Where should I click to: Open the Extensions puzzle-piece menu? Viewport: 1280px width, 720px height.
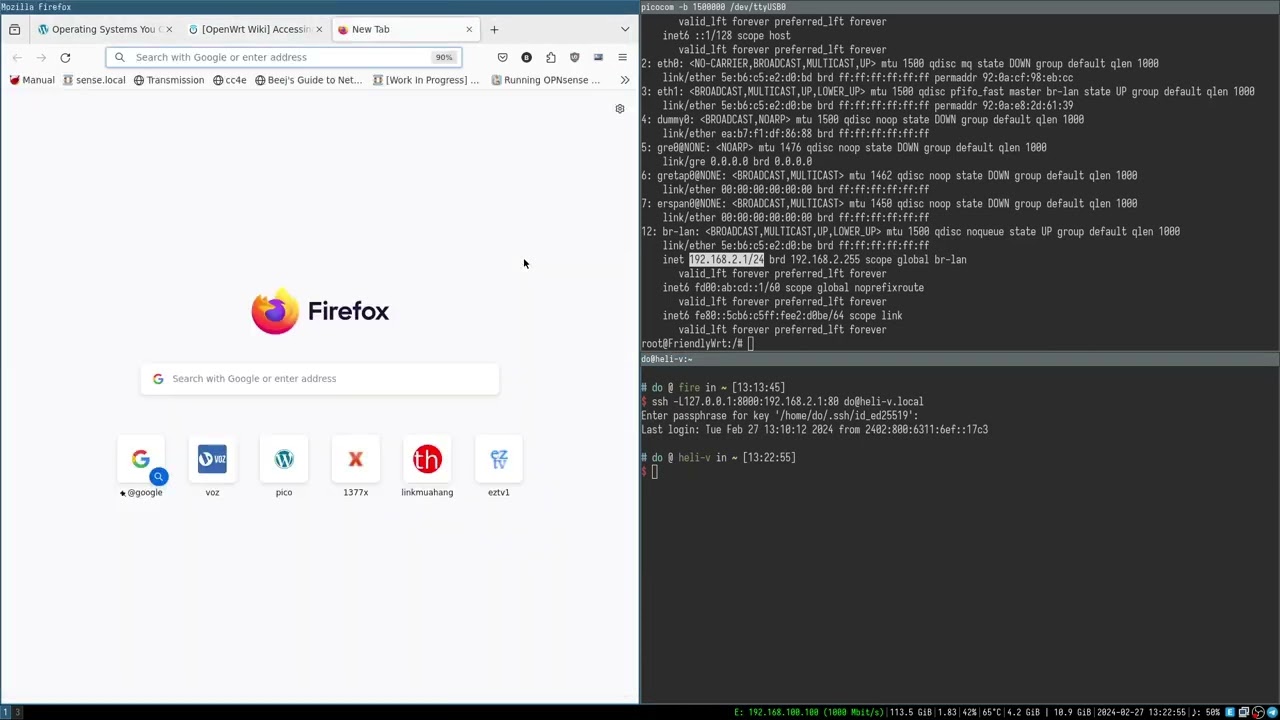(550, 57)
